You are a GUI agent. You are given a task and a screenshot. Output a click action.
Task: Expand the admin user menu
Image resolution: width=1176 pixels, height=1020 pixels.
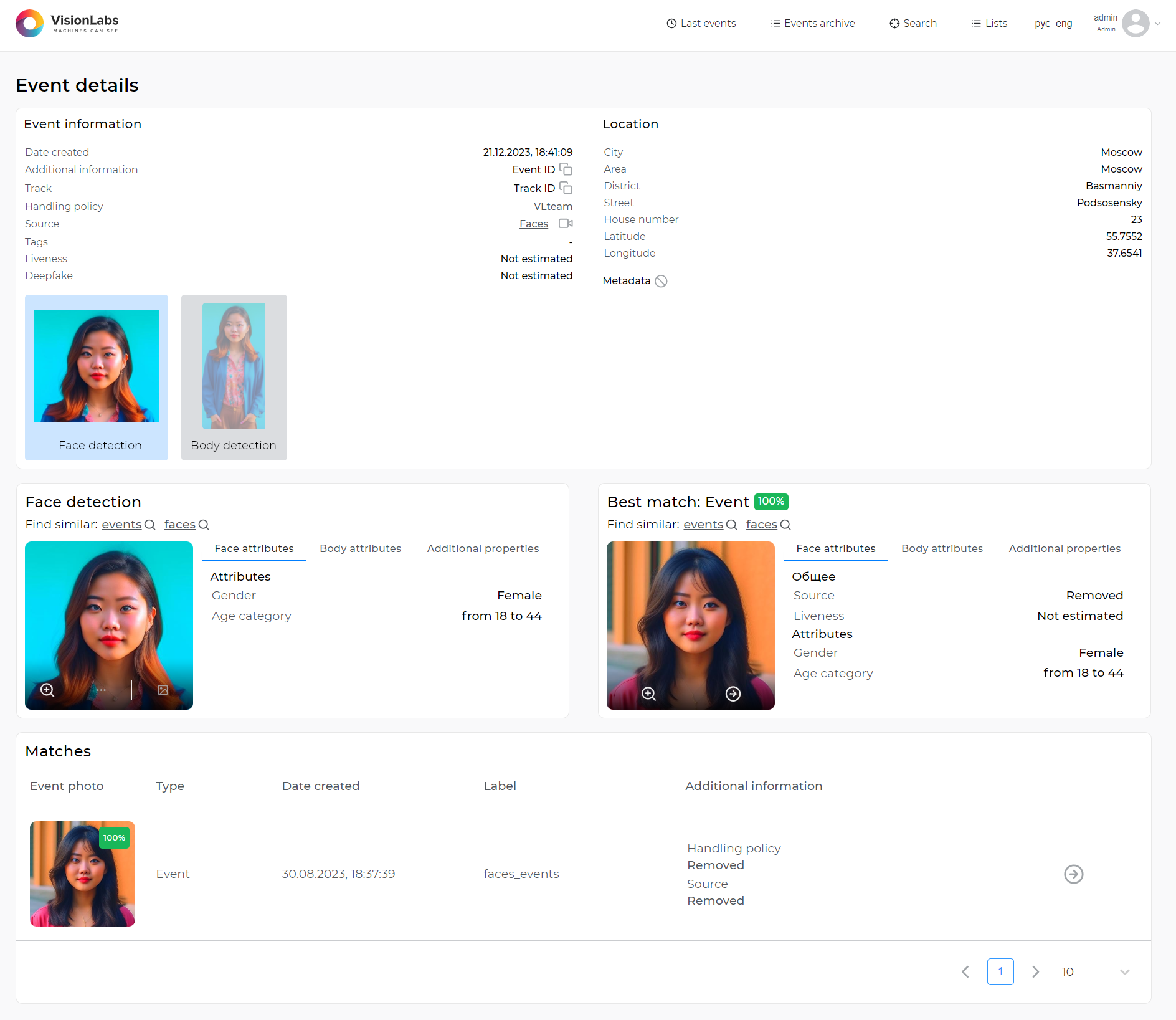click(1157, 24)
